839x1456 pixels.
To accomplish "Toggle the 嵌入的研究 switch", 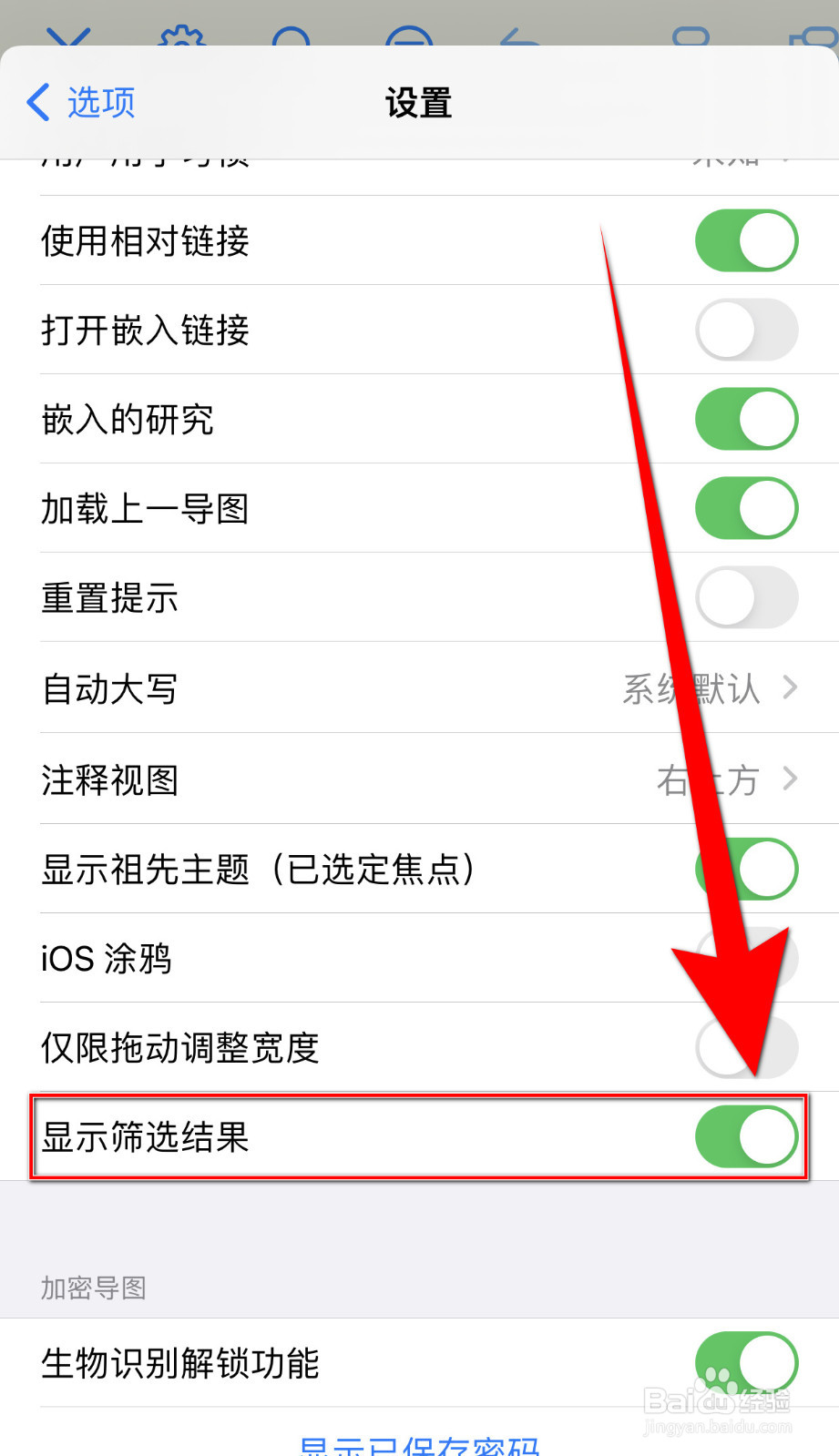I will click(x=746, y=419).
